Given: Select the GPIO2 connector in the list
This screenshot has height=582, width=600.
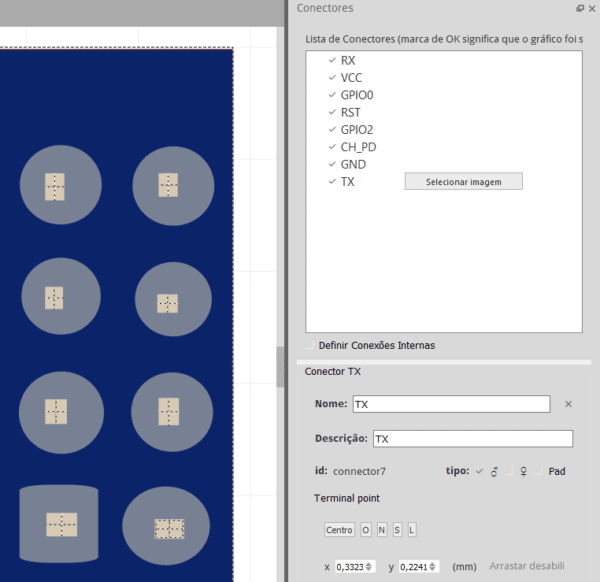Looking at the screenshot, I should pyautogui.click(x=357, y=130).
